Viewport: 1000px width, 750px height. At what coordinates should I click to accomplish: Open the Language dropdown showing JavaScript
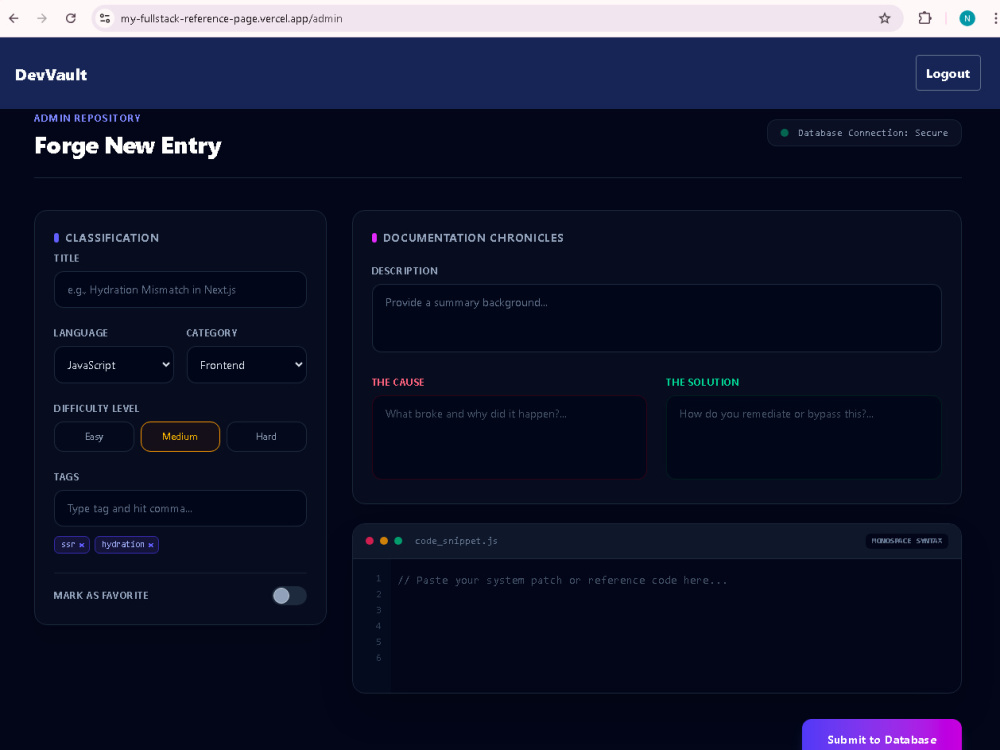coord(114,365)
